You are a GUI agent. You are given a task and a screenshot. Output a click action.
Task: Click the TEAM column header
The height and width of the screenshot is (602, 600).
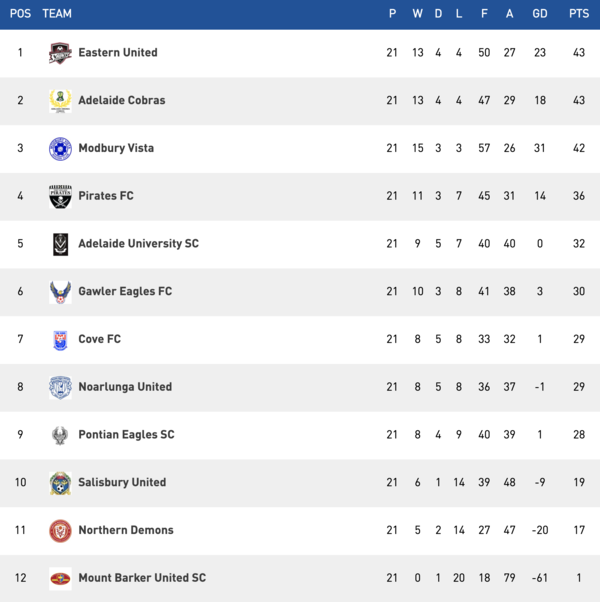(58, 14)
